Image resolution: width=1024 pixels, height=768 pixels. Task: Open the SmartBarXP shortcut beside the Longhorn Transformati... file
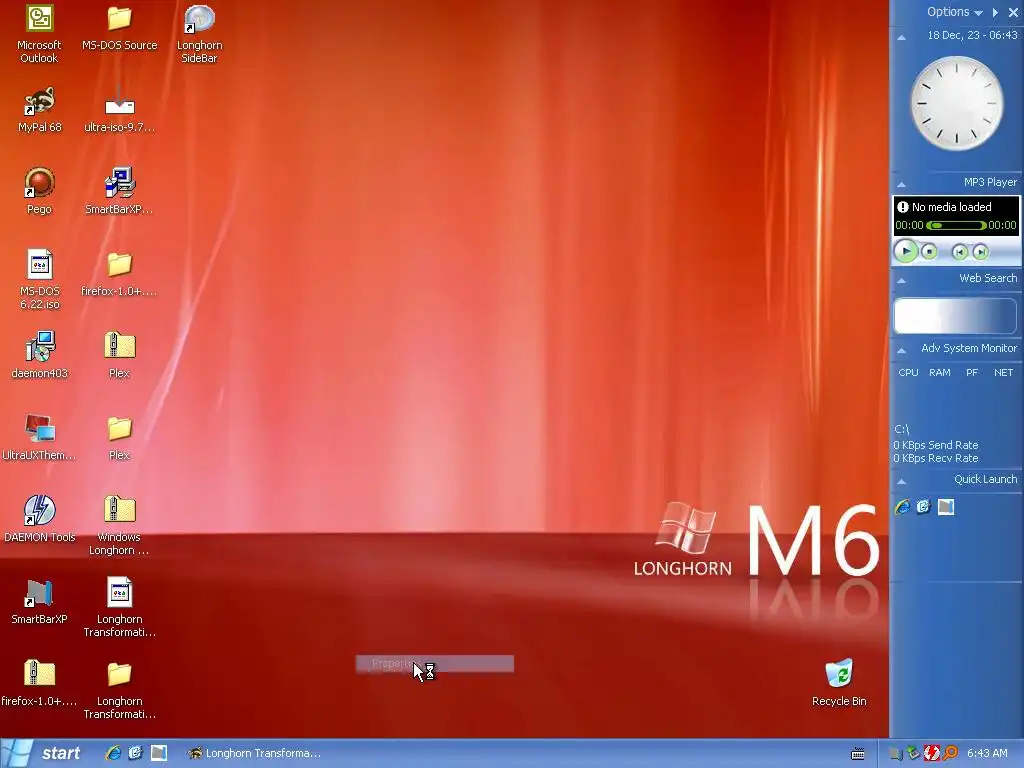click(39, 593)
